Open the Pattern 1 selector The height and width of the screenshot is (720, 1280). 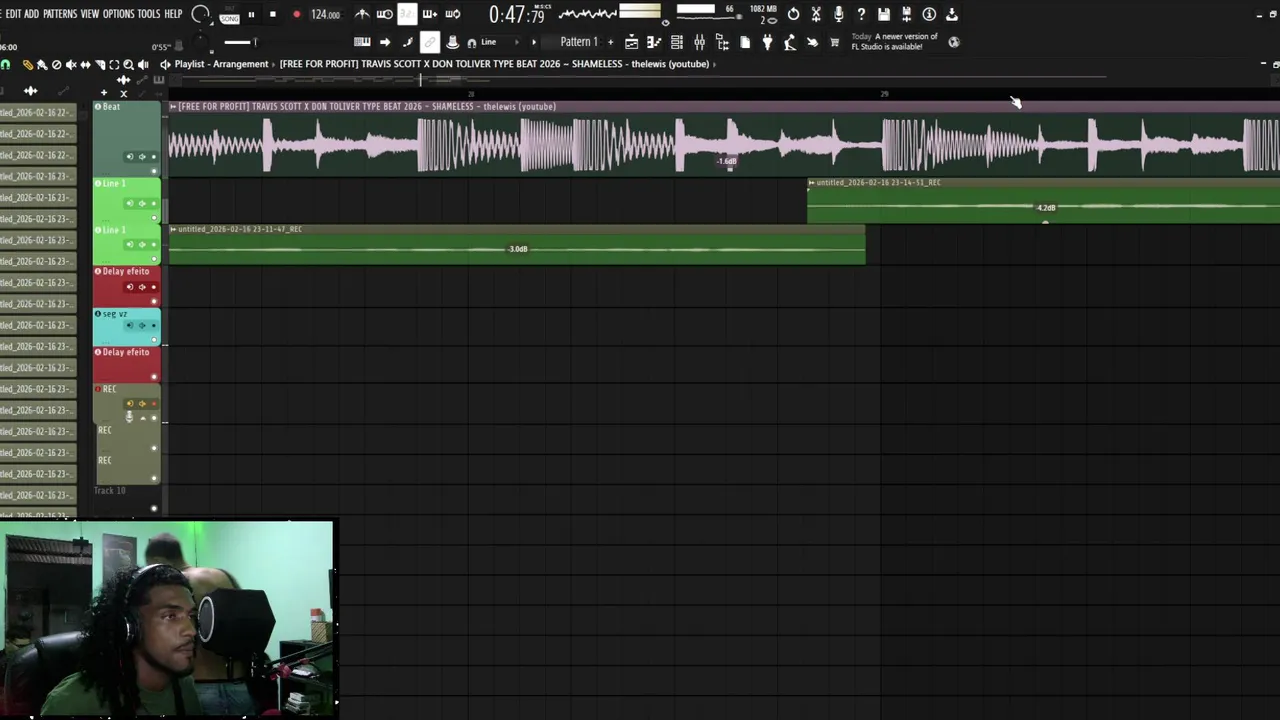click(578, 42)
